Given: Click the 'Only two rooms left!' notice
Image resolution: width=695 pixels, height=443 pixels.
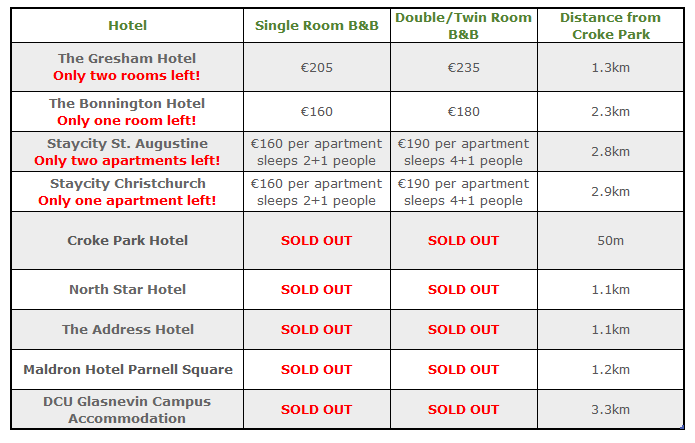Looking at the screenshot, I should pyautogui.click(x=127, y=75).
